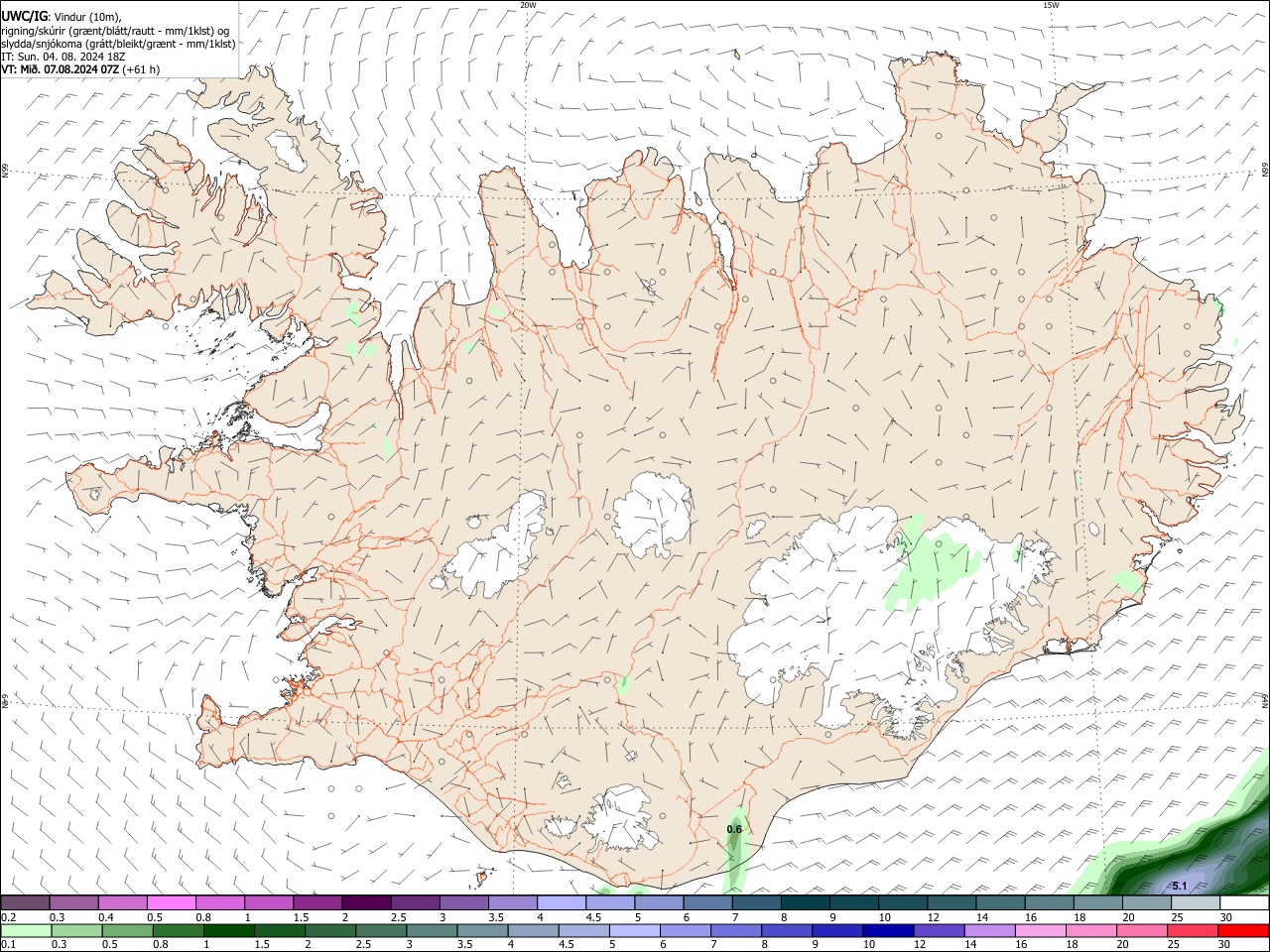Click the 15W longitude label
The width and height of the screenshot is (1270, 952).
pyautogui.click(x=1052, y=5)
